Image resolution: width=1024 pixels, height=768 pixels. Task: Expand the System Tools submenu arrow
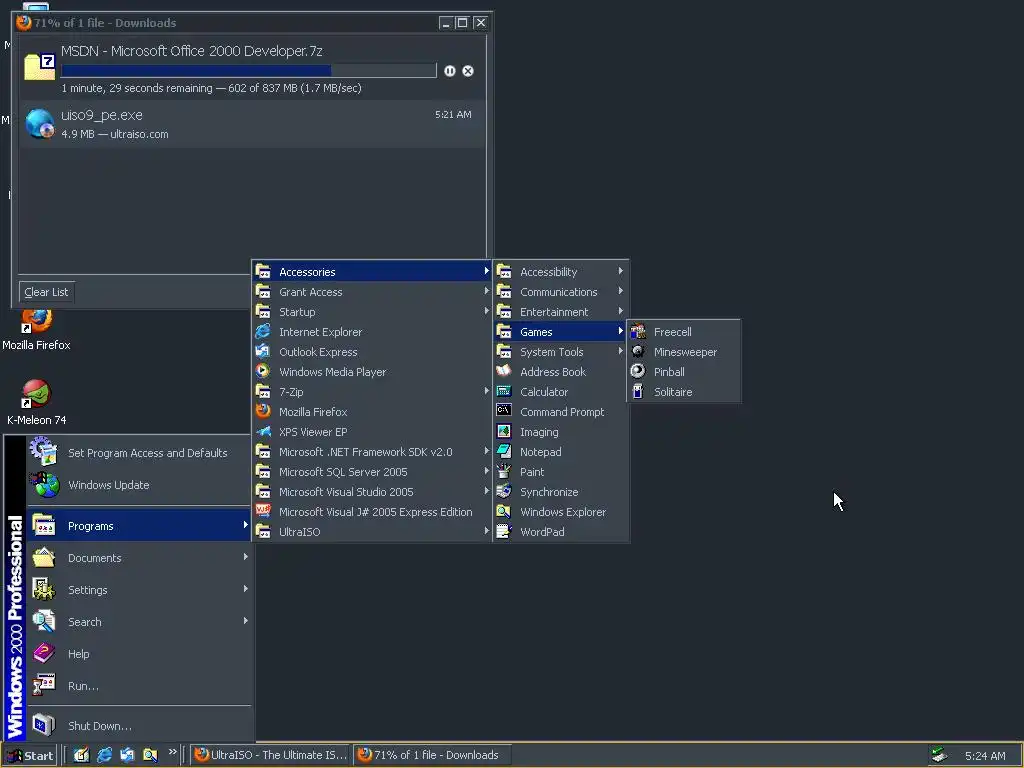point(620,351)
